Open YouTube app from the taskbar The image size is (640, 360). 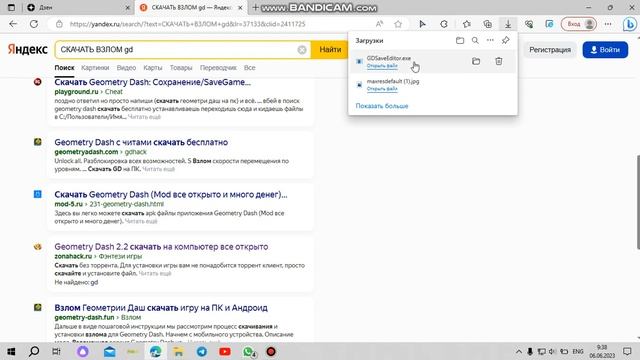(x=224, y=351)
